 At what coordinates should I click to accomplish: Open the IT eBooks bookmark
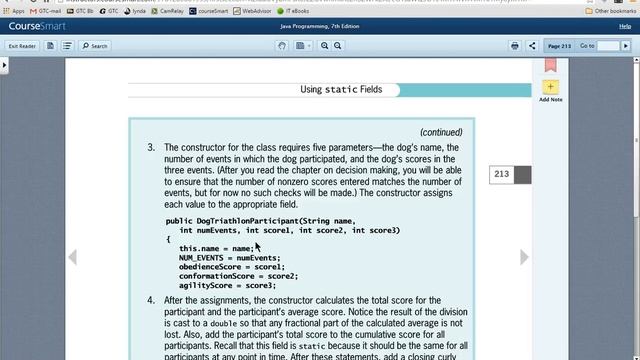[293, 11]
